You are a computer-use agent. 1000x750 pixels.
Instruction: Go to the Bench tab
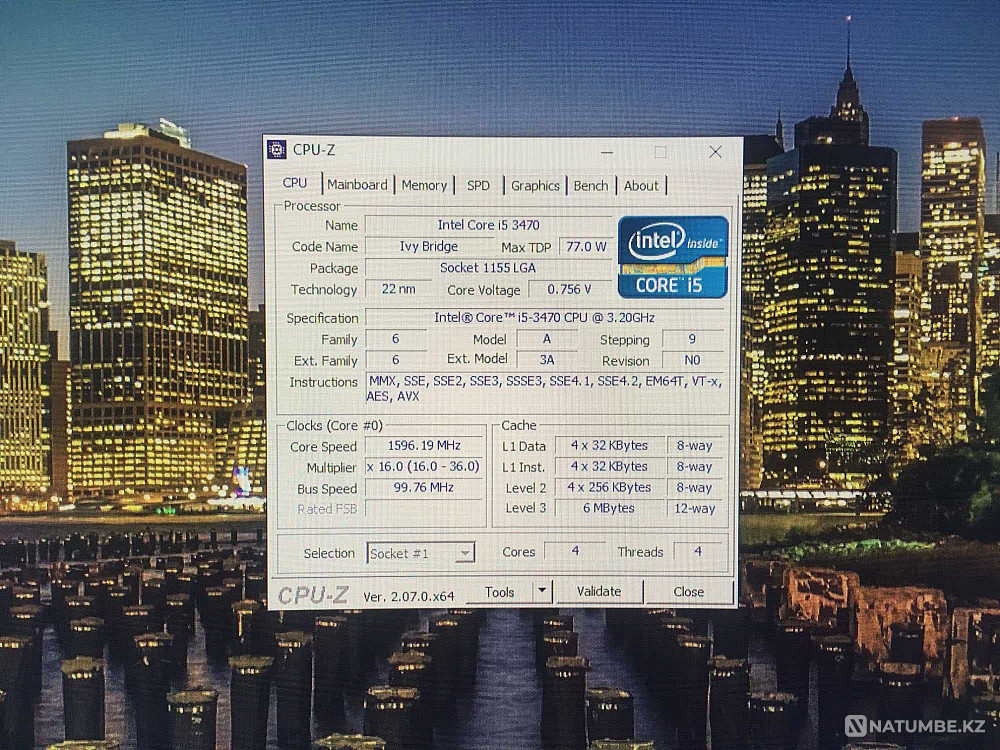591,186
